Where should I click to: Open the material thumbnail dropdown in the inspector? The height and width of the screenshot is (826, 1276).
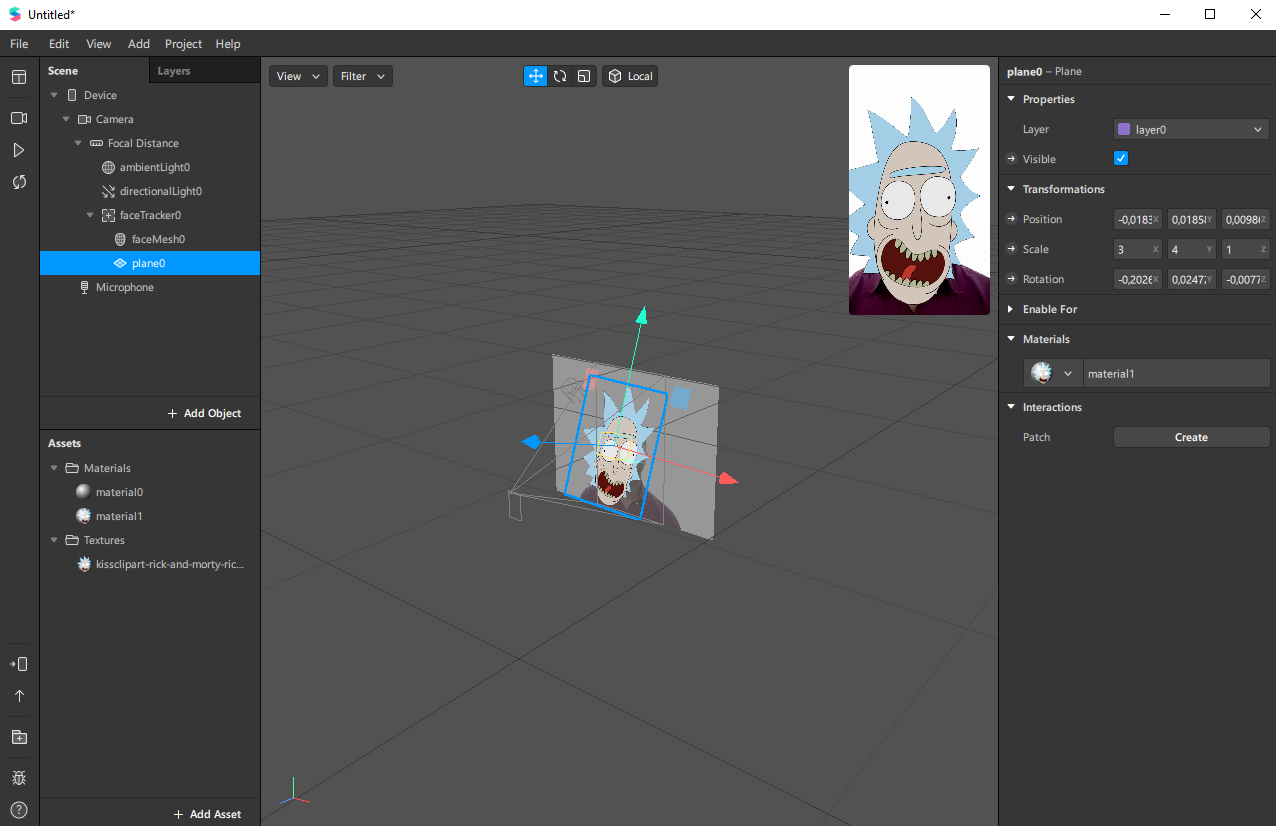click(x=1054, y=373)
